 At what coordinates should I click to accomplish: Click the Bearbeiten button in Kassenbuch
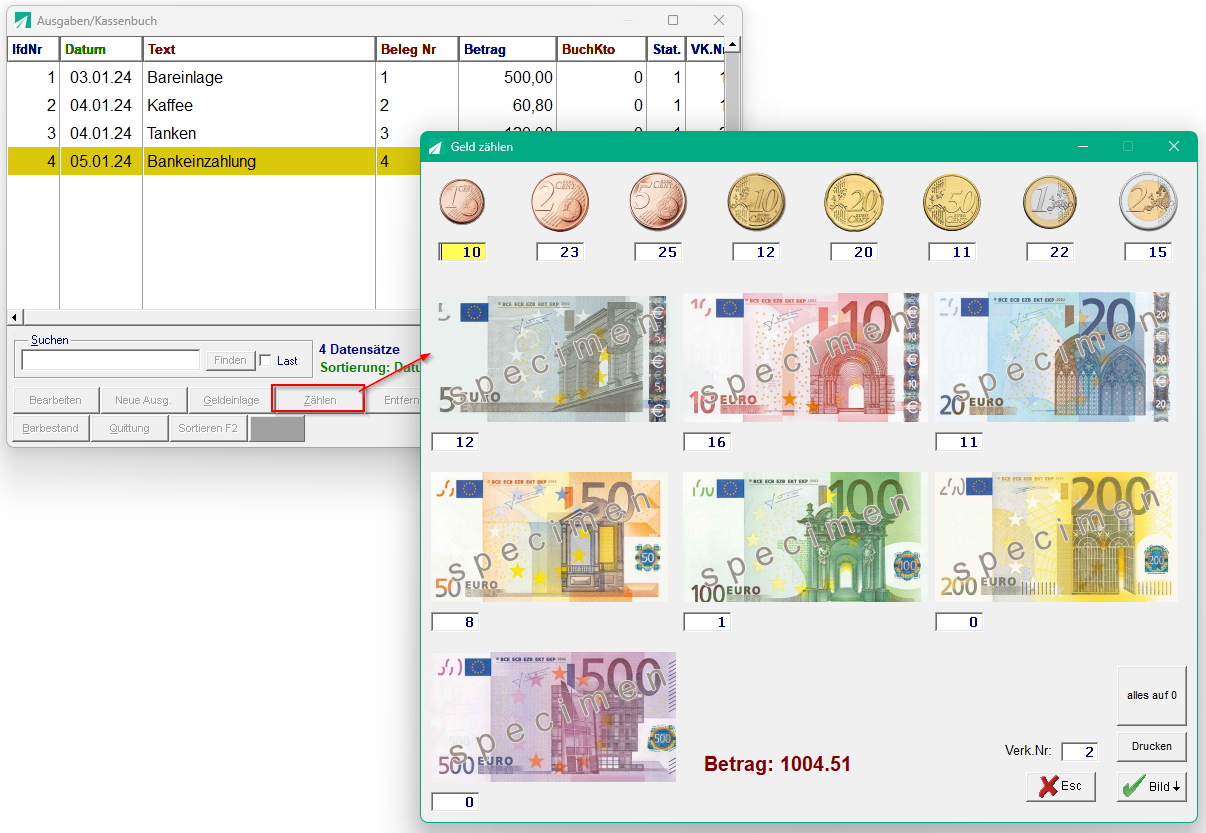[55, 400]
